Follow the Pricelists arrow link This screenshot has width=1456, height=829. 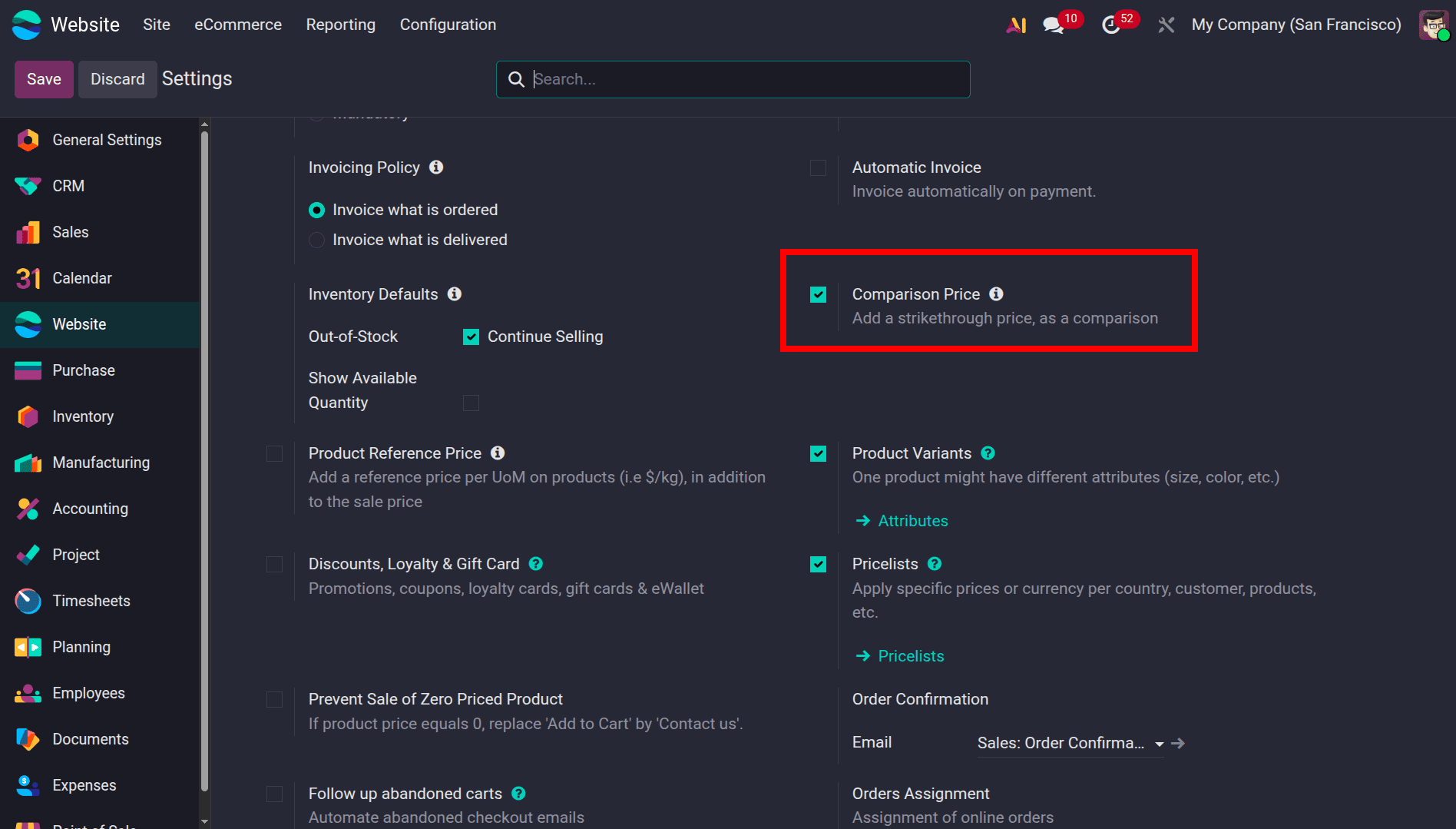point(900,656)
